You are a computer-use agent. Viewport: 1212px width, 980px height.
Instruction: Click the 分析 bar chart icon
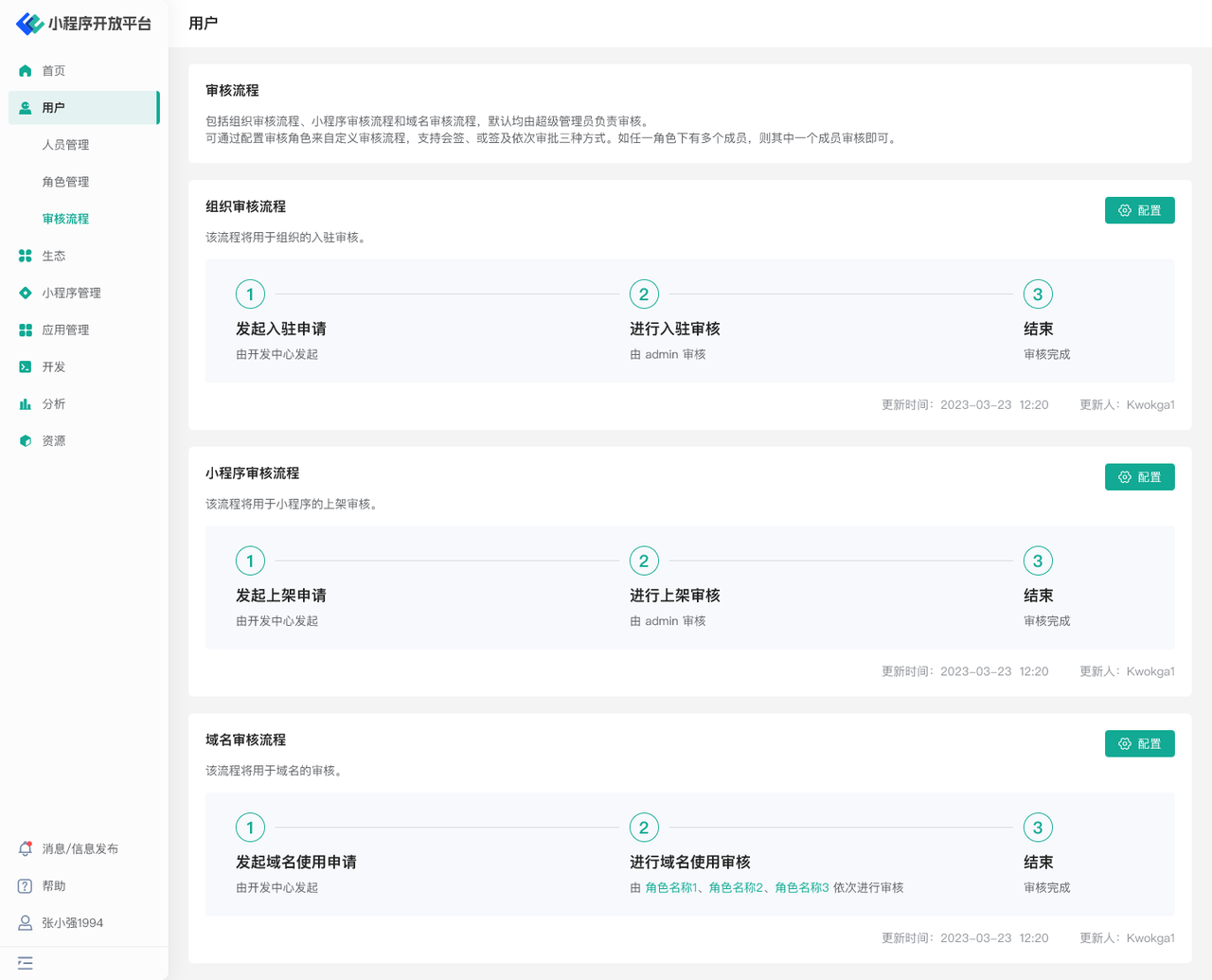[26, 404]
